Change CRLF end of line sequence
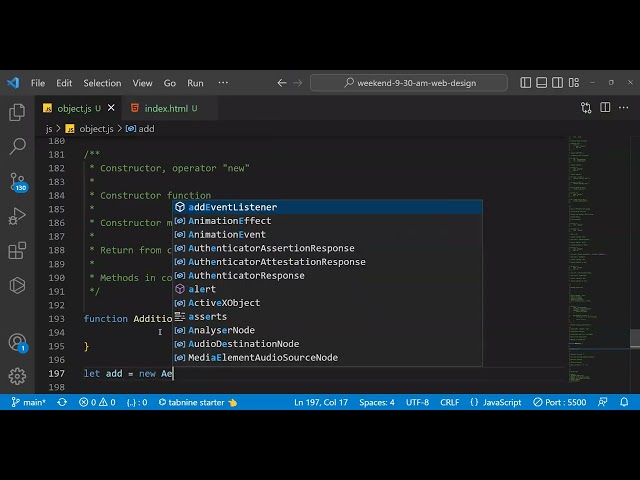The height and width of the screenshot is (480, 640). (x=449, y=402)
